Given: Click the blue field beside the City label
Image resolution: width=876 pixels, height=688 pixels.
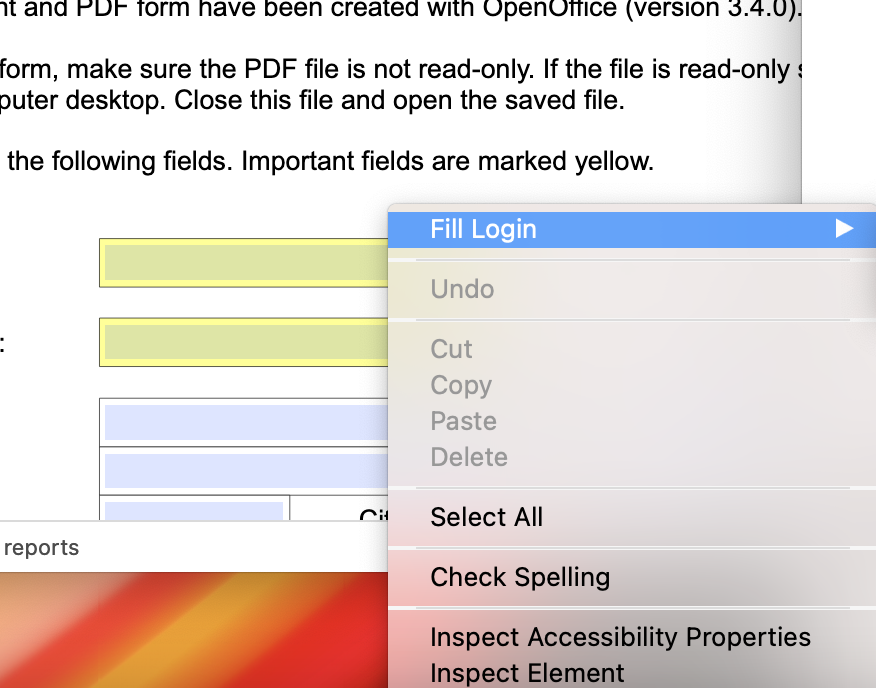Looking at the screenshot, I should pos(190,512).
